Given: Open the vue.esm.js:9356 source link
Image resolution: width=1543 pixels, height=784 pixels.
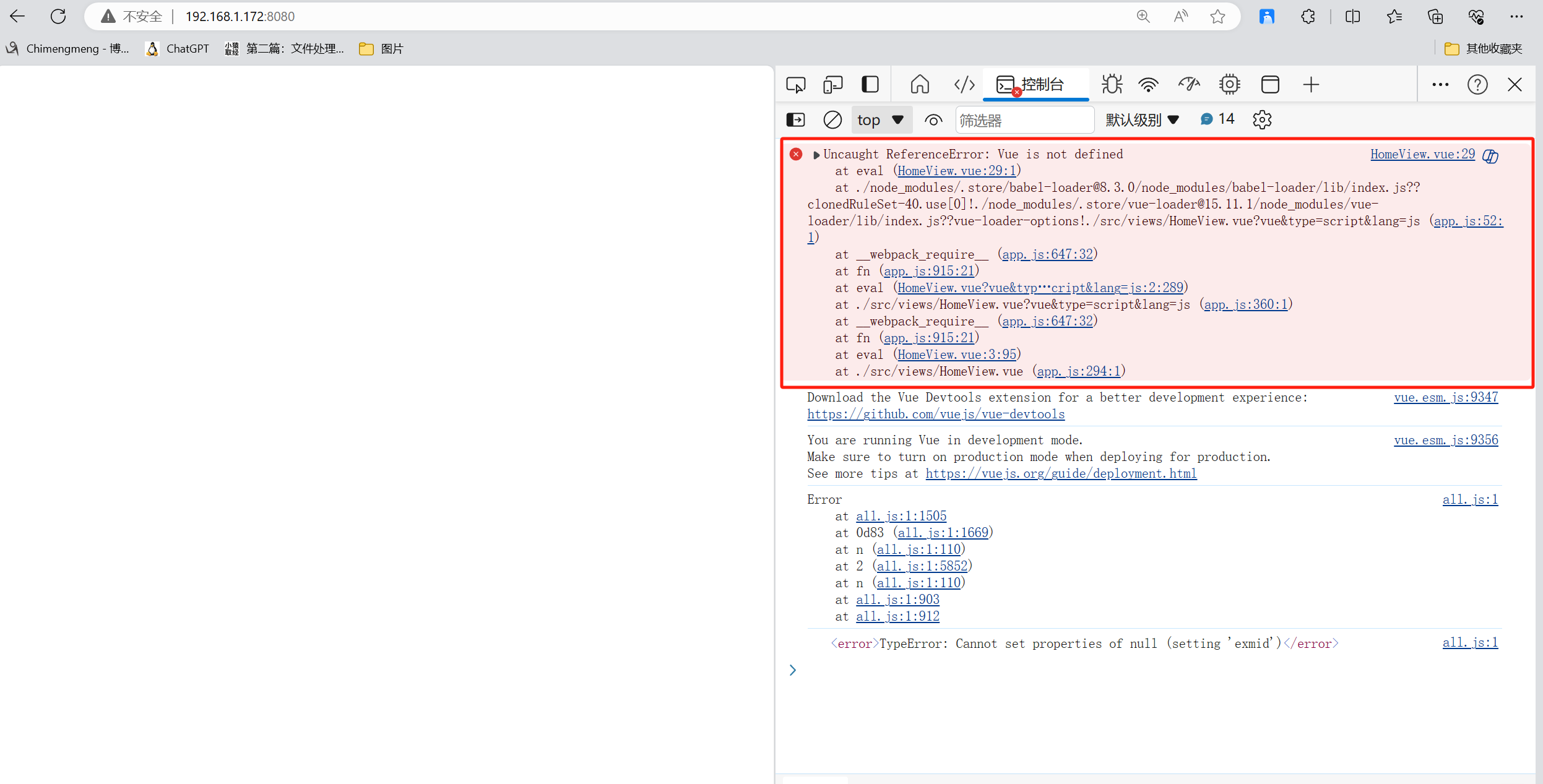Looking at the screenshot, I should tap(1446, 440).
